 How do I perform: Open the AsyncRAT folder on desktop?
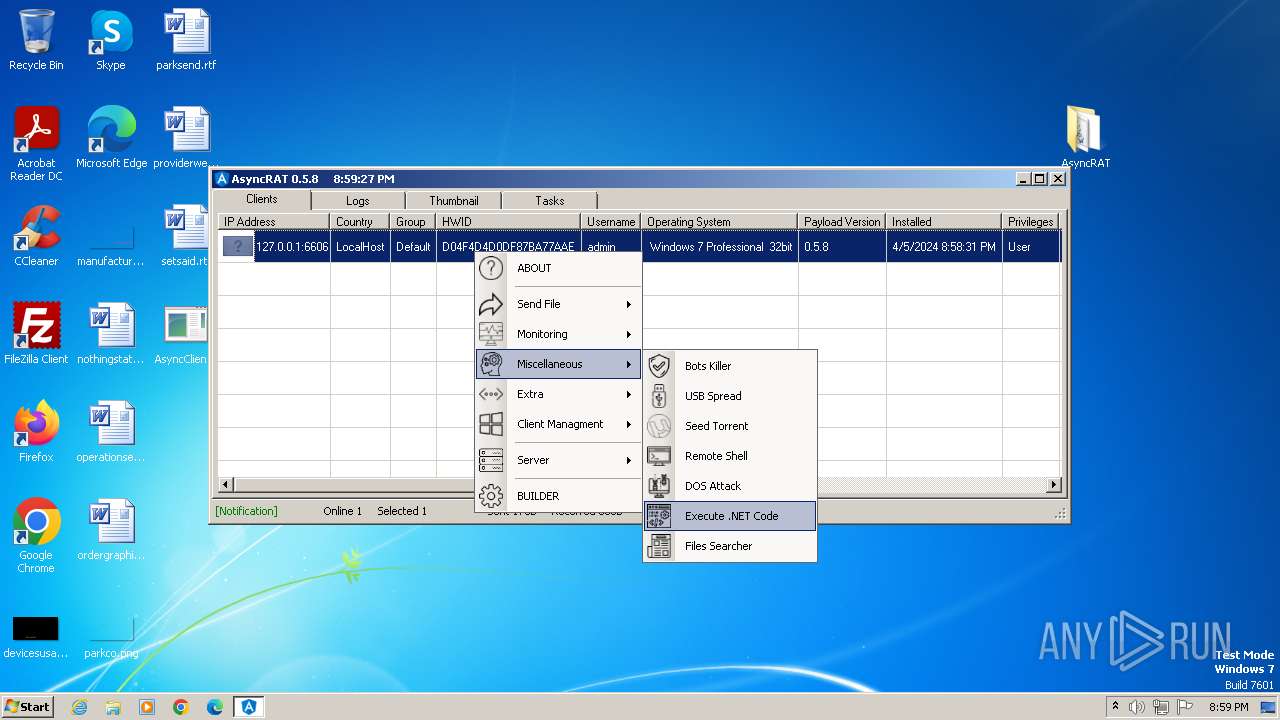[x=1085, y=138]
